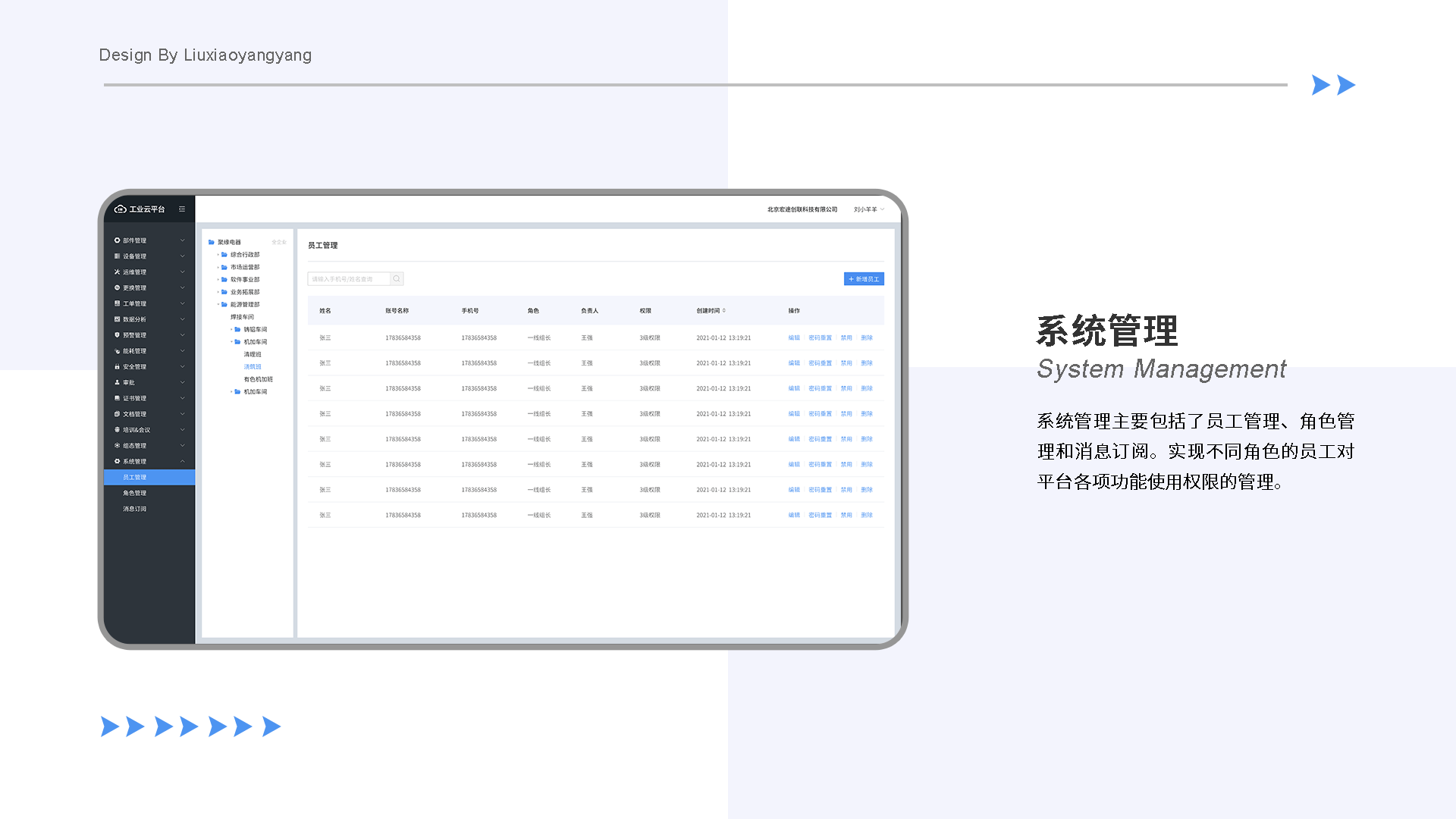The width and height of the screenshot is (1456, 819).
Task: Click the search magnifier icon
Action: tap(397, 279)
